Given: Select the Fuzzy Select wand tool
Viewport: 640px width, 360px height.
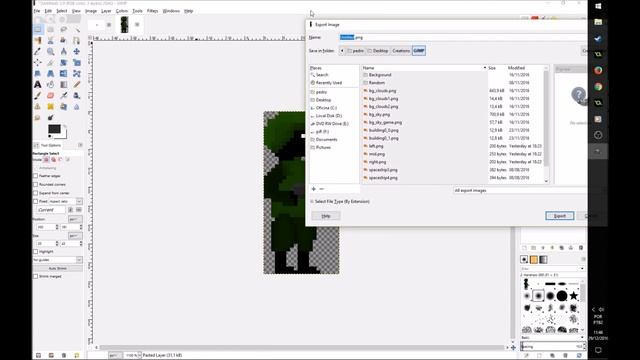Looking at the screenshot, I should (x=77, y=29).
